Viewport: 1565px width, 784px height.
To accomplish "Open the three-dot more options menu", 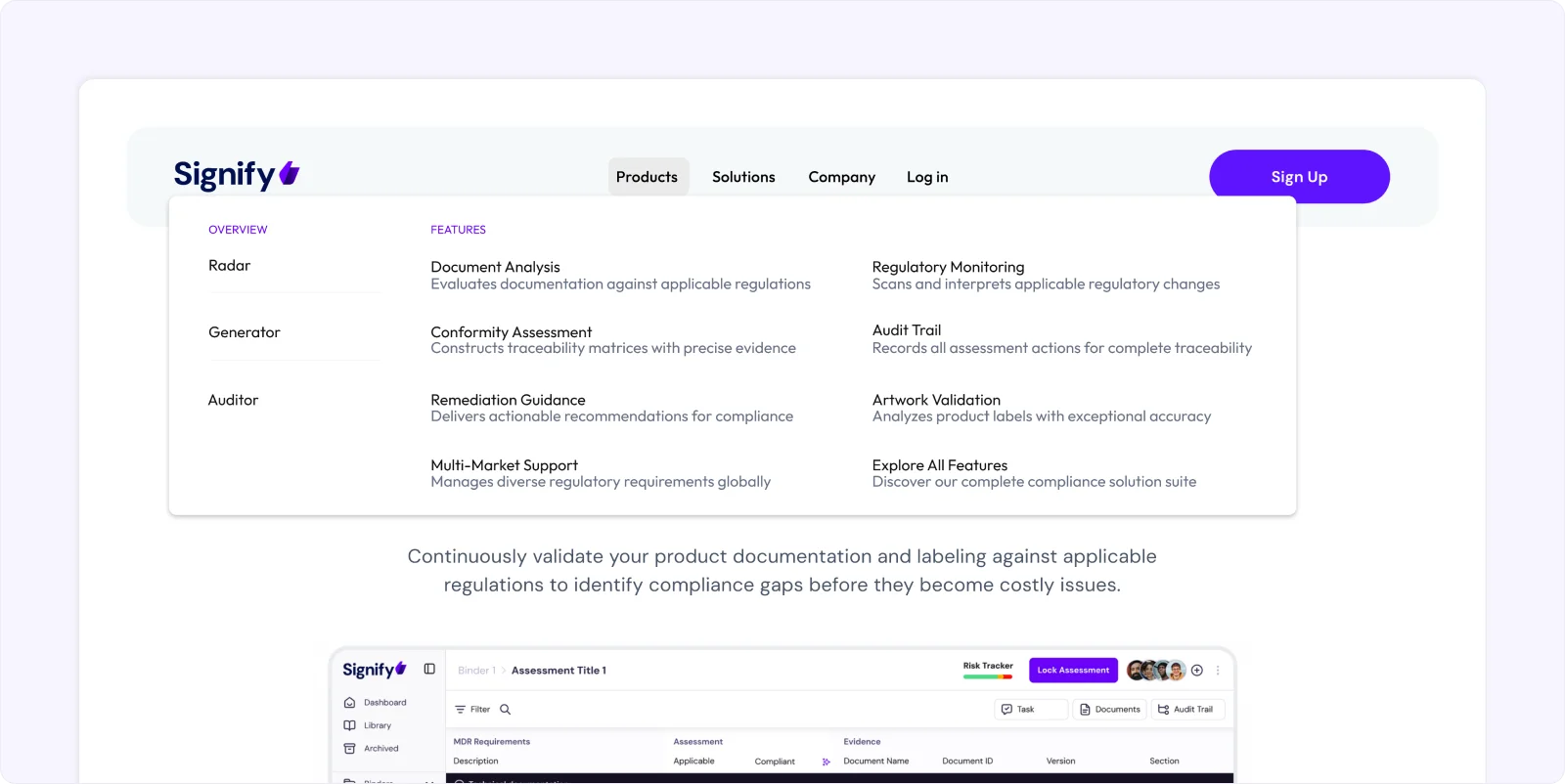I will point(1218,670).
